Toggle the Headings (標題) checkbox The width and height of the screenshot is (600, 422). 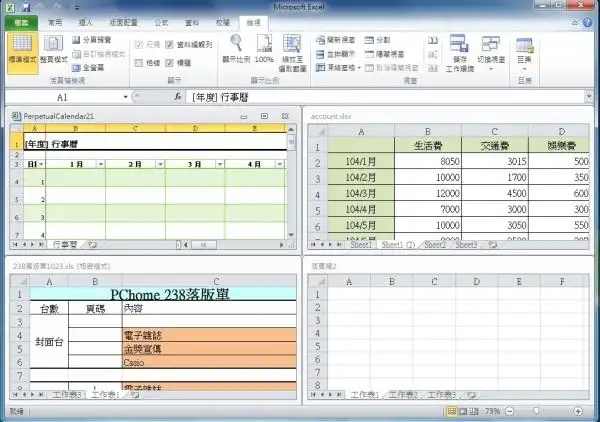pos(169,63)
